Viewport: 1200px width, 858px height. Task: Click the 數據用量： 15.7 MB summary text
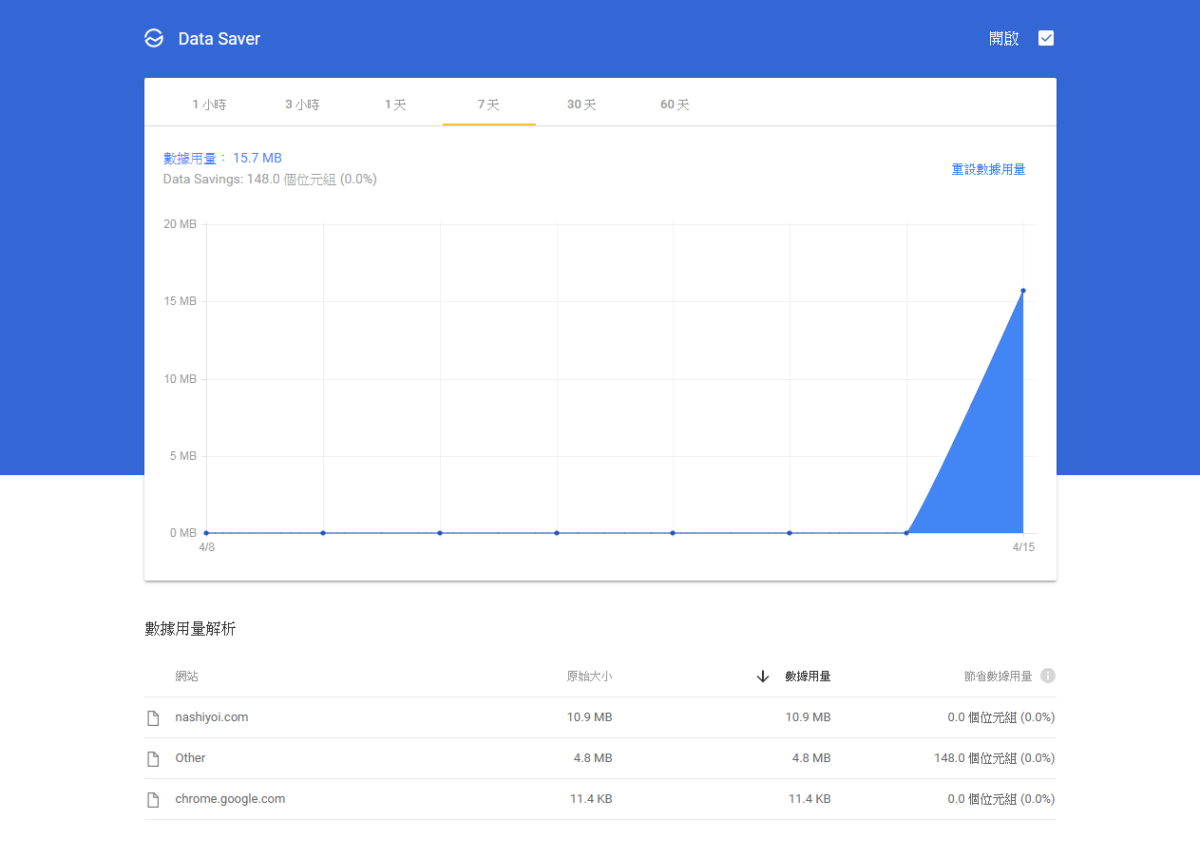tap(223, 158)
